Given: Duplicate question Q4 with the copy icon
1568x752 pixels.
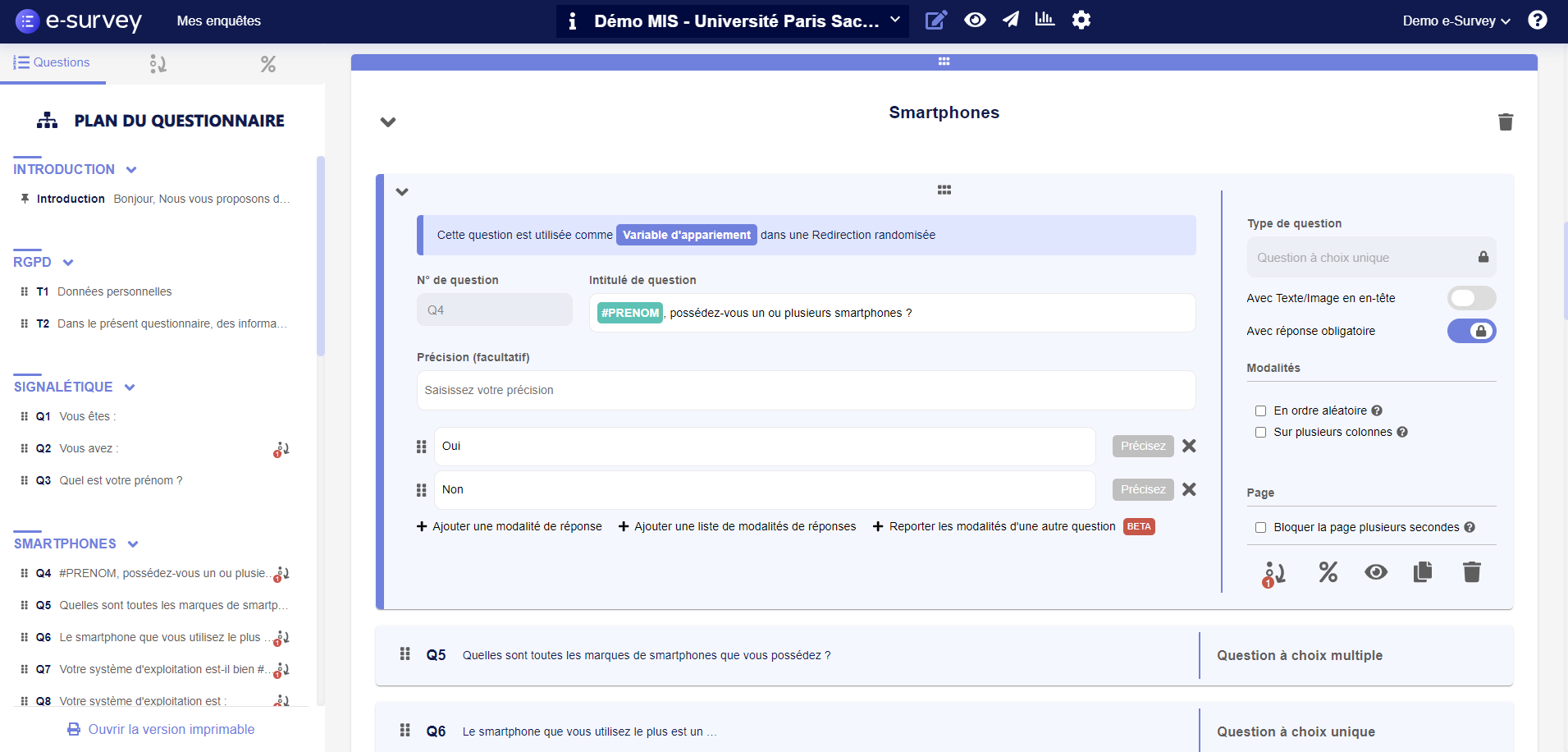Looking at the screenshot, I should click(1423, 572).
